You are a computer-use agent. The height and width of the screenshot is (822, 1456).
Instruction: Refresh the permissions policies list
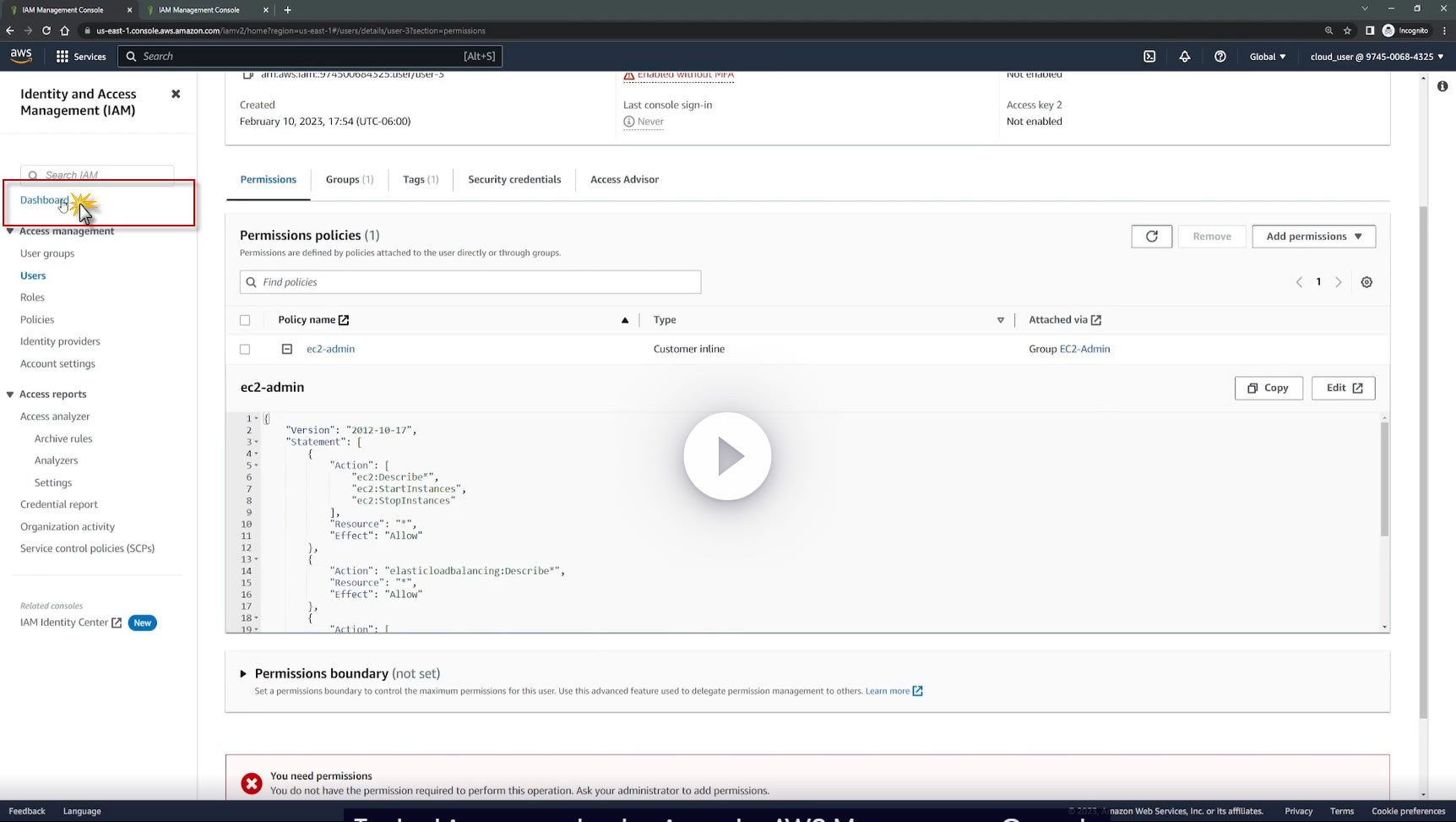click(1152, 237)
